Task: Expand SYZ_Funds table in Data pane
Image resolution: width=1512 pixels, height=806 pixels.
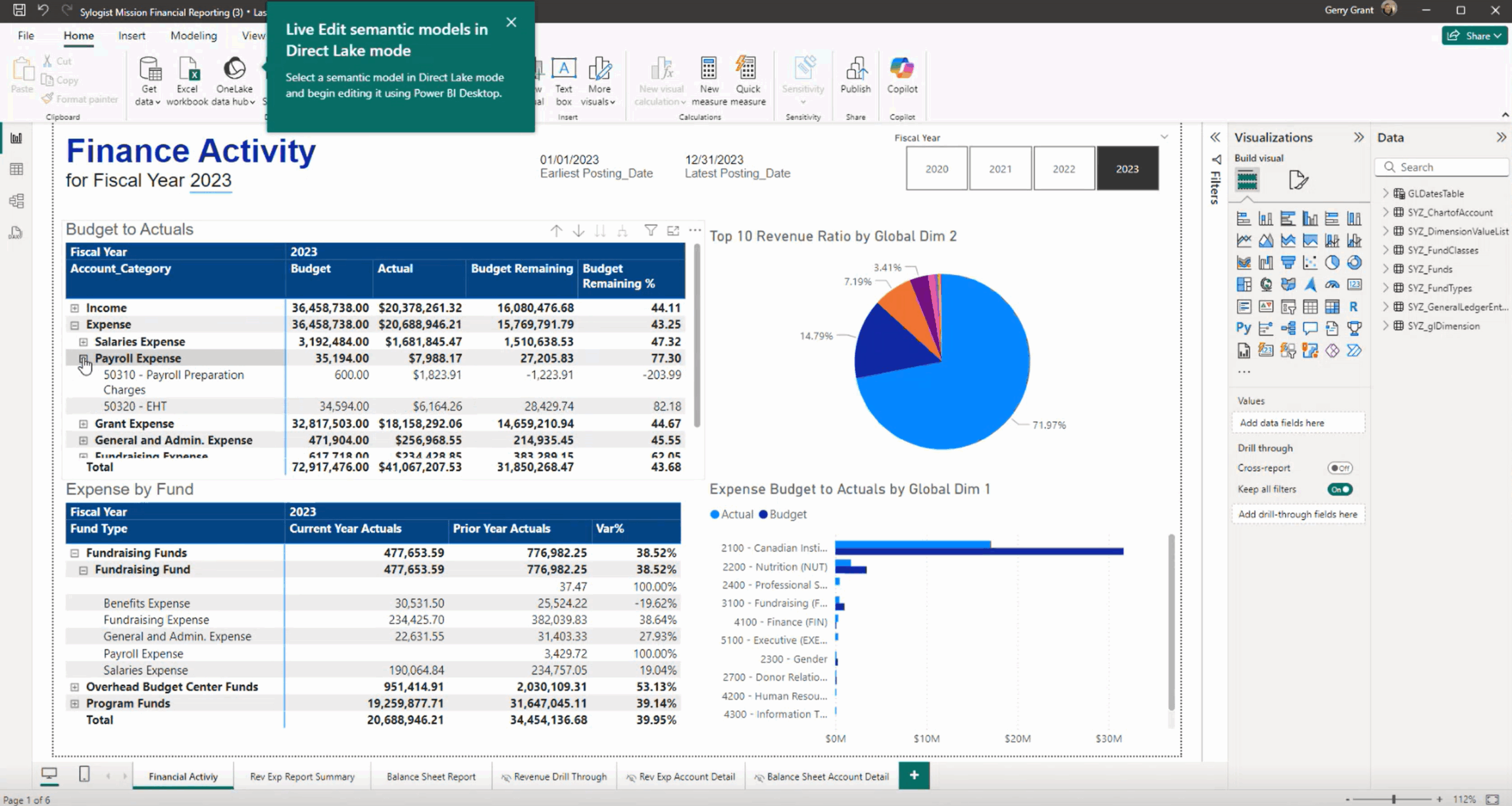Action: click(1386, 269)
